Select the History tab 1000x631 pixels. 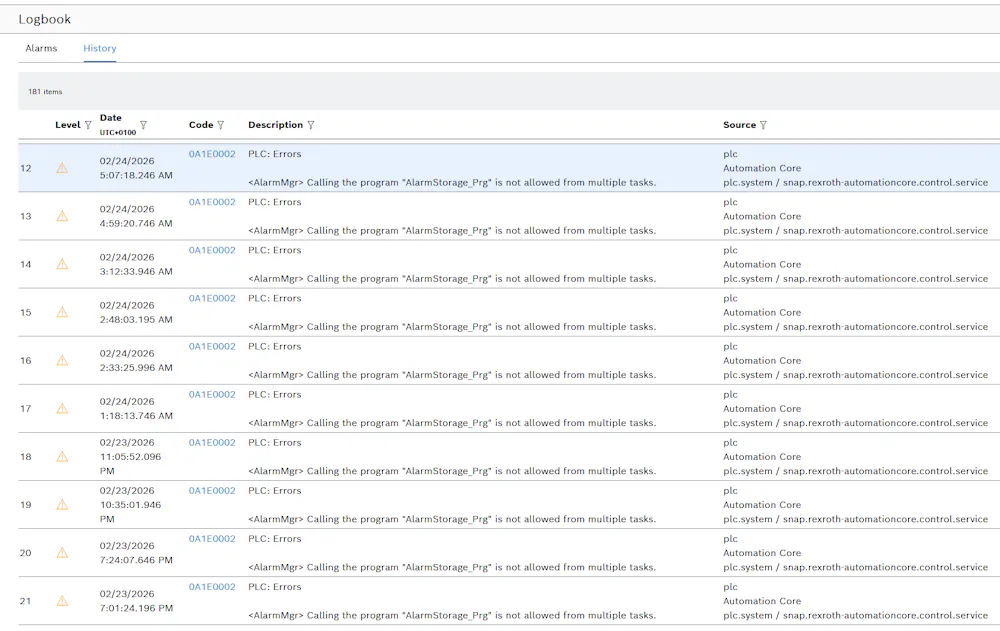(99, 48)
